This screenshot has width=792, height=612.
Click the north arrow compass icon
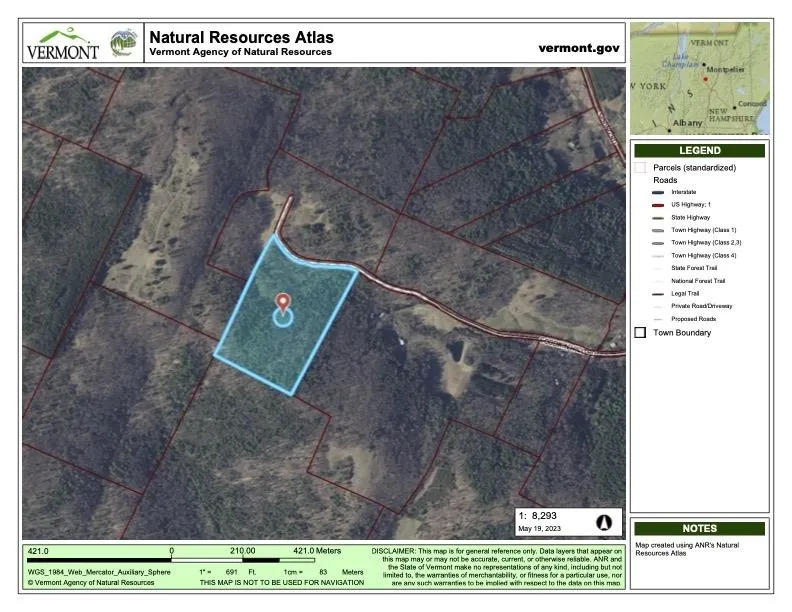tap(604, 522)
